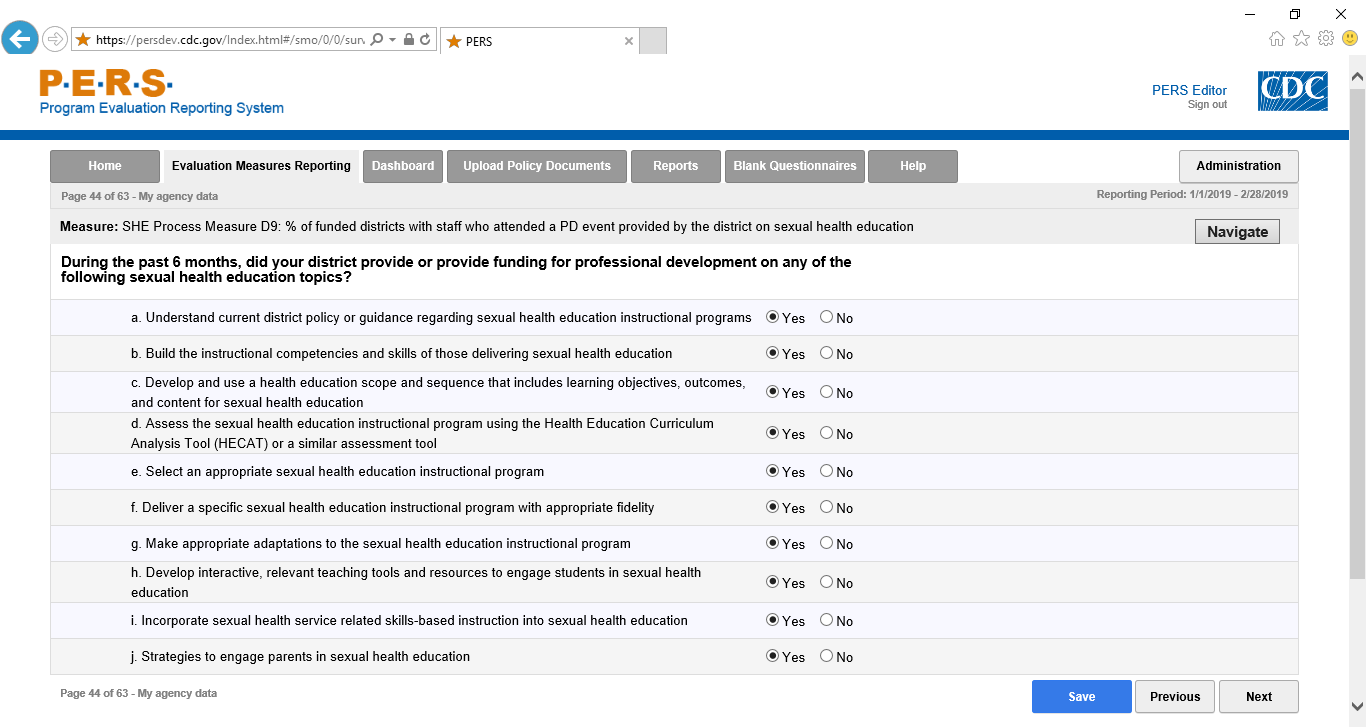Switch to the Dashboard tab
Screen dimensions: 1366x727
click(x=403, y=166)
